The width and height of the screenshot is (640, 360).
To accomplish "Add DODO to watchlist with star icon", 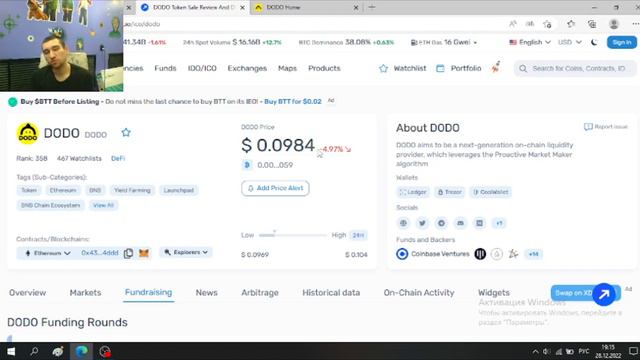I will coord(126,133).
